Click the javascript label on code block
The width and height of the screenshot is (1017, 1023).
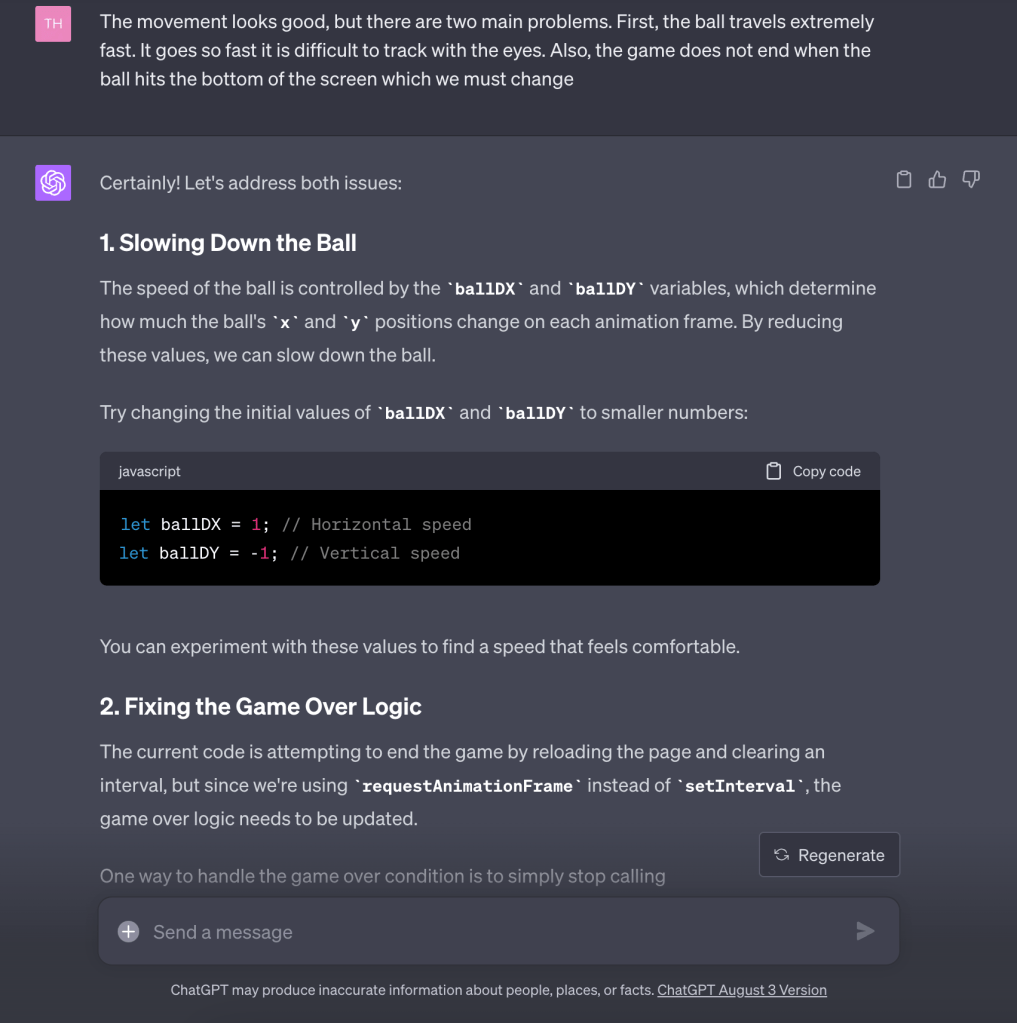pyautogui.click(x=150, y=471)
